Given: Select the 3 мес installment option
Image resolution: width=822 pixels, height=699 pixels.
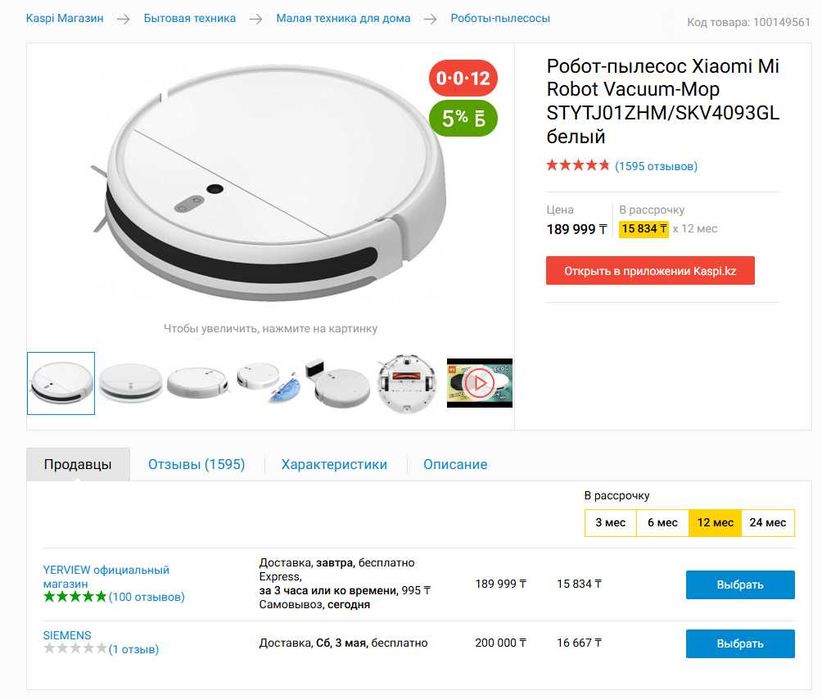Looking at the screenshot, I should 610,523.
